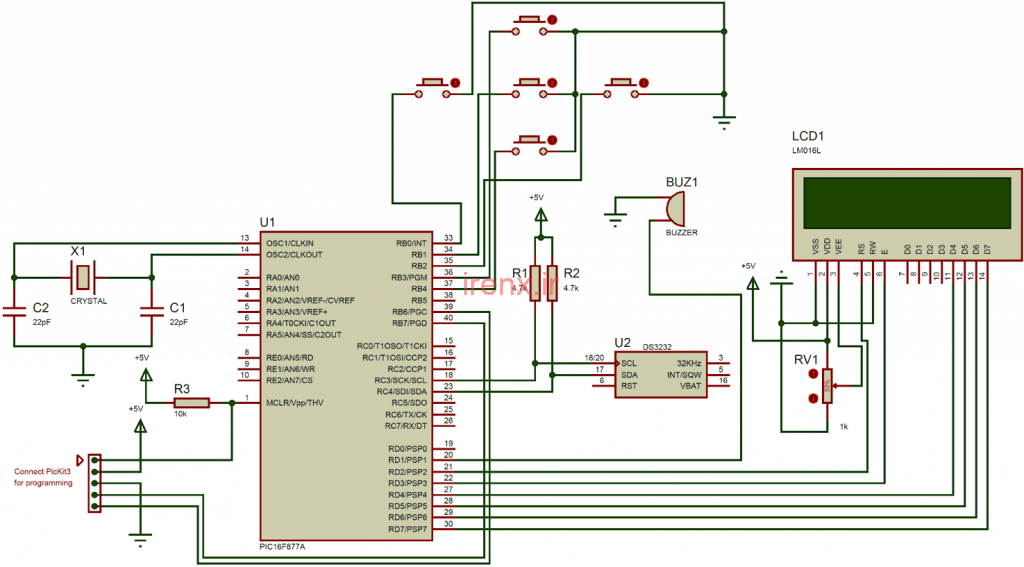Click the upper red arrow on RV1
The width and height of the screenshot is (1024, 567).
tap(811, 376)
